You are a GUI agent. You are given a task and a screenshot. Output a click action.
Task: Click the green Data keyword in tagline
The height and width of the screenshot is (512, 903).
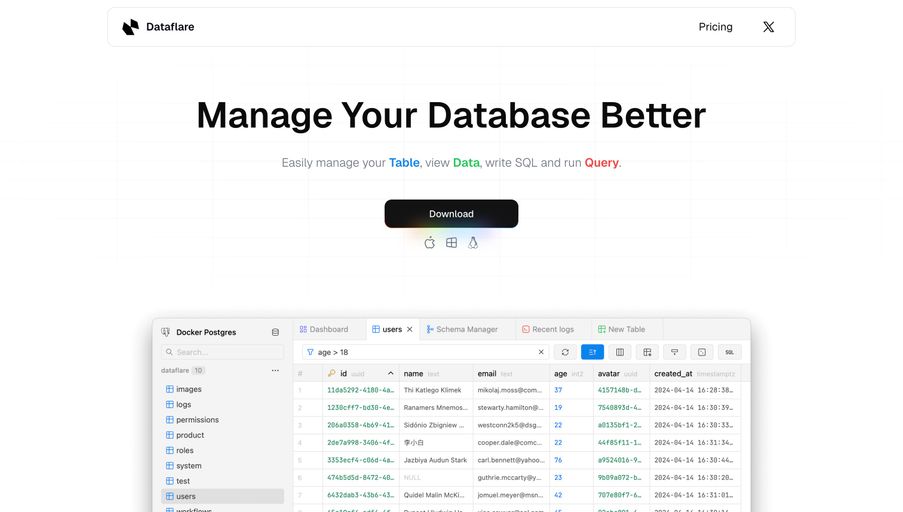[x=466, y=163]
